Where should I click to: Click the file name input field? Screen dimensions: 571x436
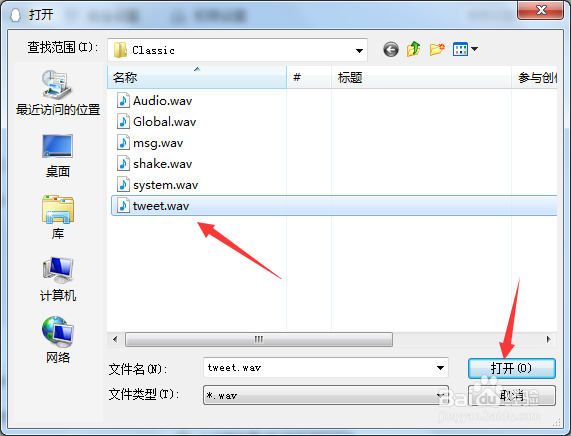tap(319, 368)
